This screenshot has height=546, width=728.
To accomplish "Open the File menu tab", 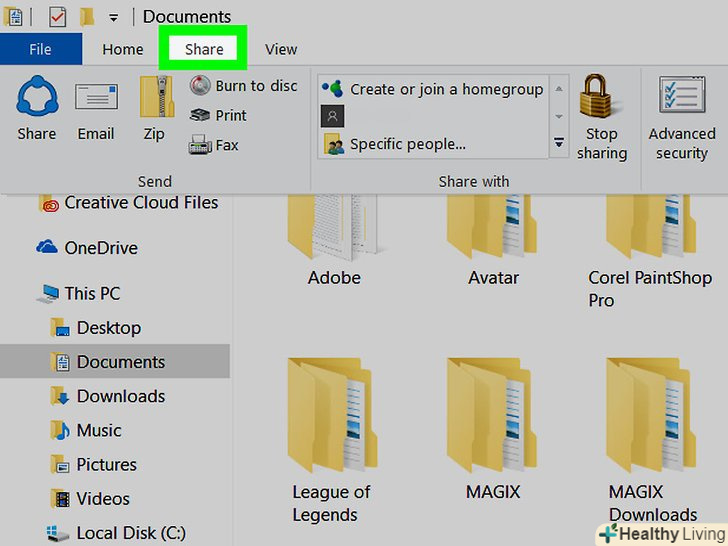I will click(x=41, y=49).
